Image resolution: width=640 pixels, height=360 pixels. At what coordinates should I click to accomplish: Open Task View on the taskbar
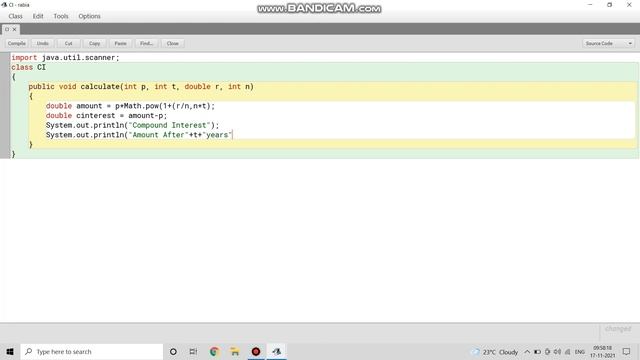tap(193, 351)
